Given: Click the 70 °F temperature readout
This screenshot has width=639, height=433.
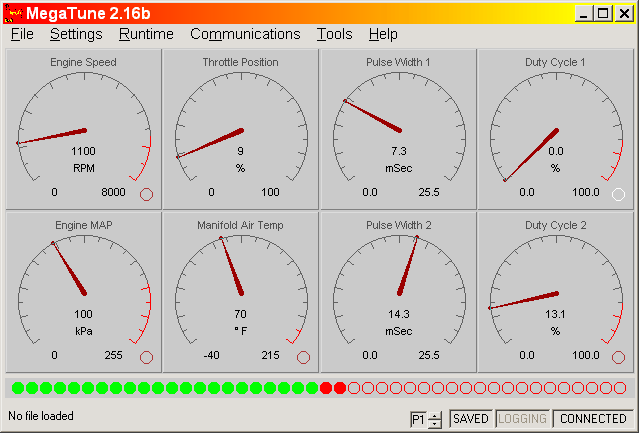Looking at the screenshot, I should pos(240,314).
